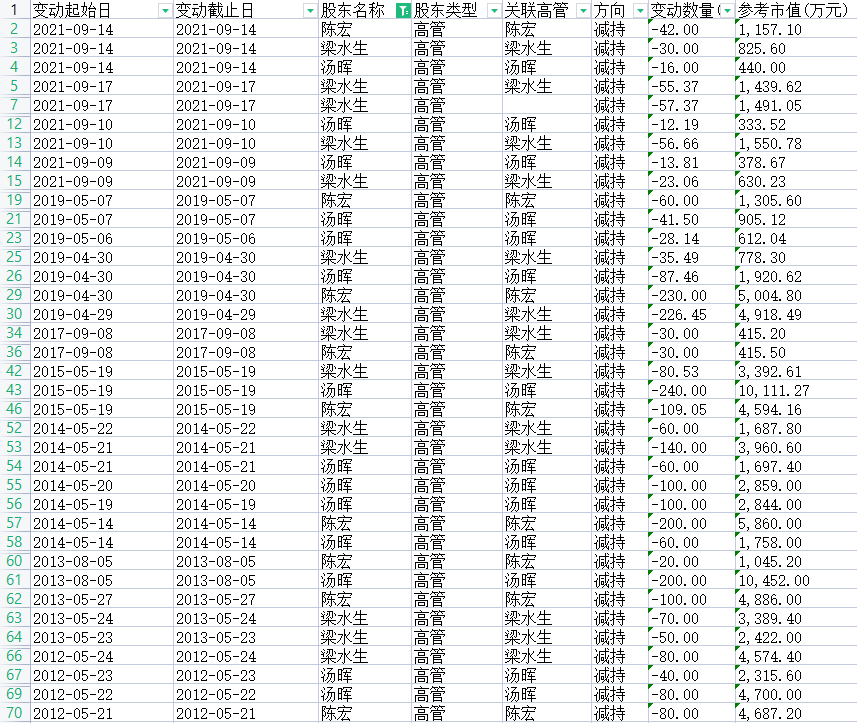This screenshot has width=857, height=723.
Task: Select row header 2
Action: tap(14, 29)
